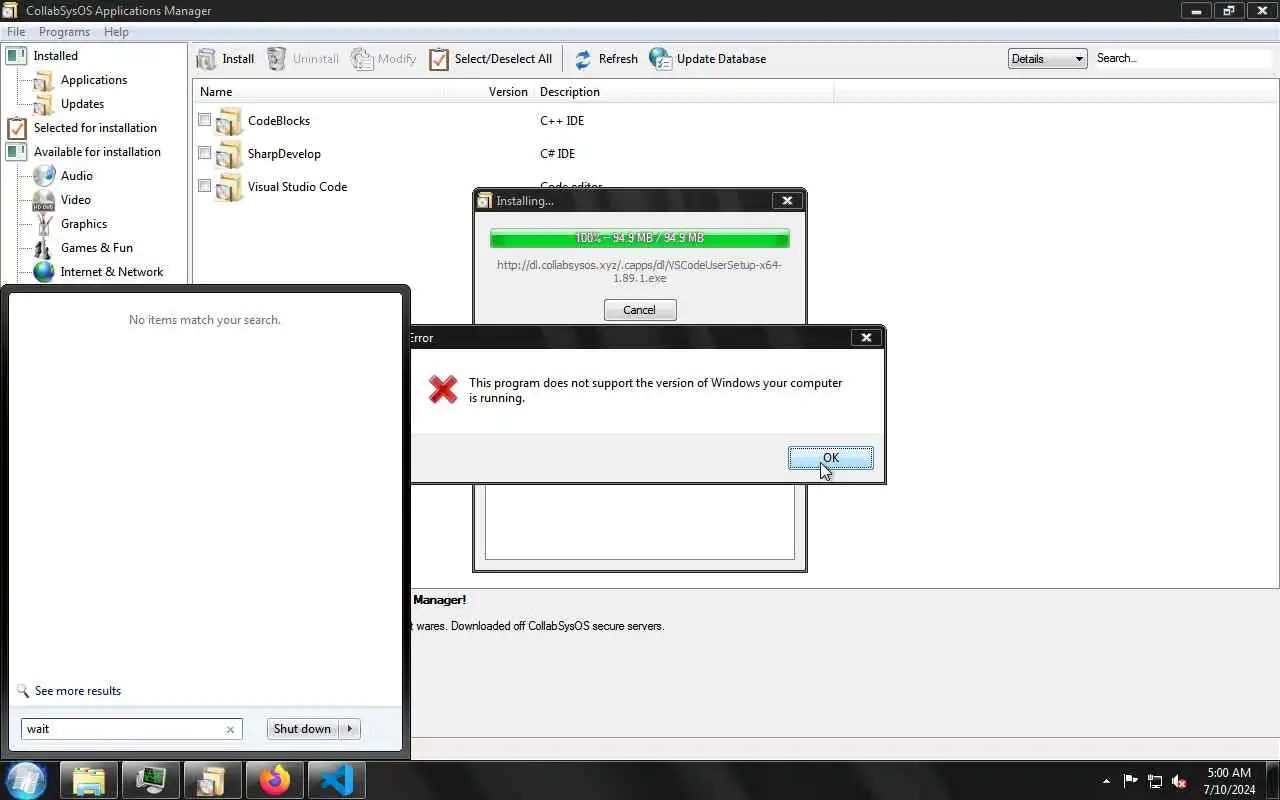This screenshot has height=800, width=1280.
Task: Open the Windows Start orb
Action: (27, 780)
